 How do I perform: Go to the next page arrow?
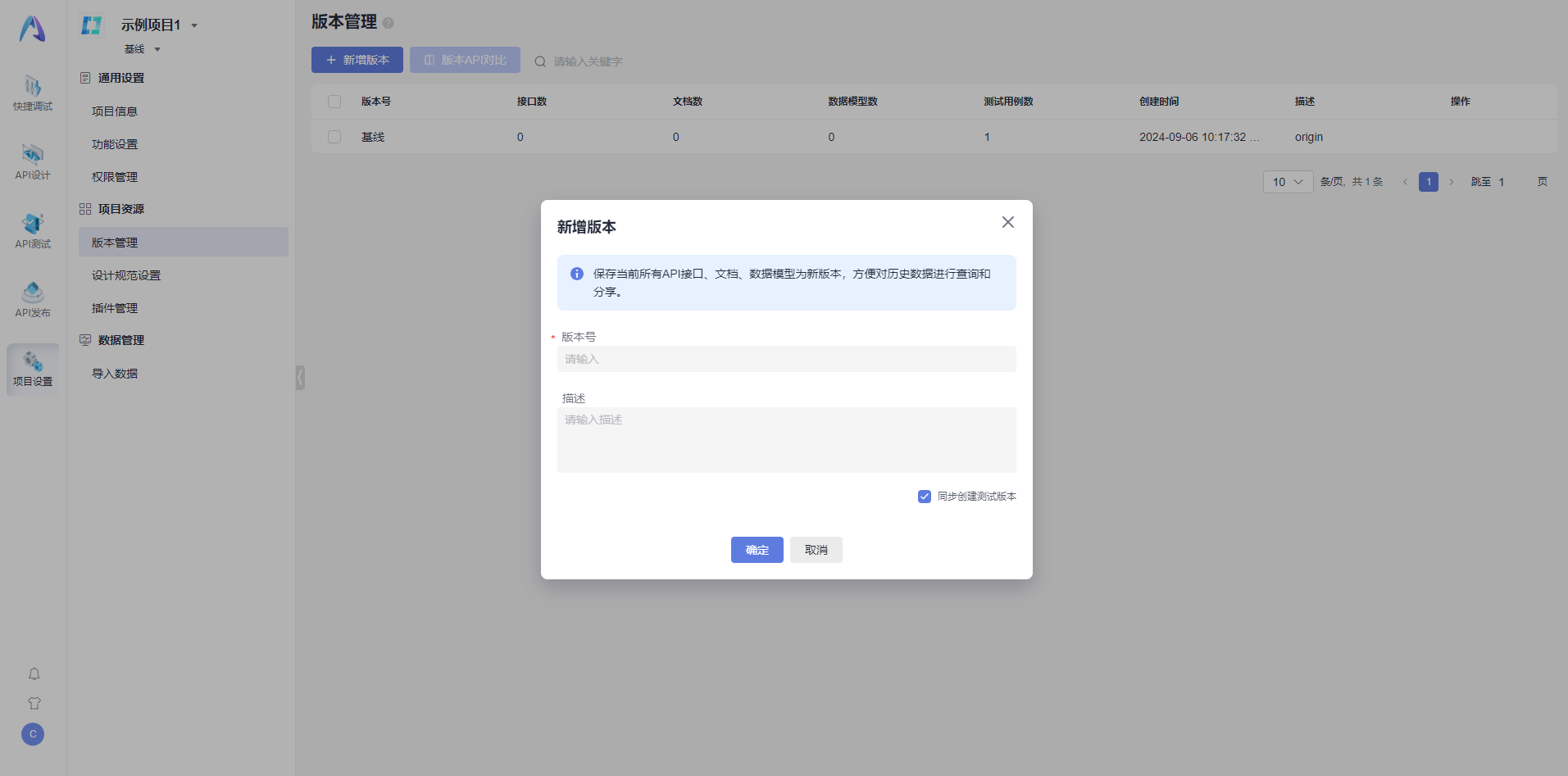1452,182
